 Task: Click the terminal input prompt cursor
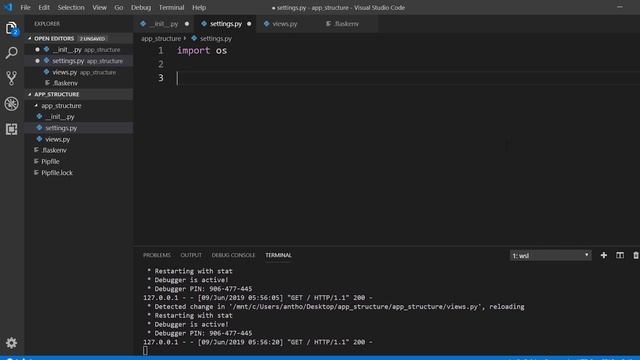[145, 351]
